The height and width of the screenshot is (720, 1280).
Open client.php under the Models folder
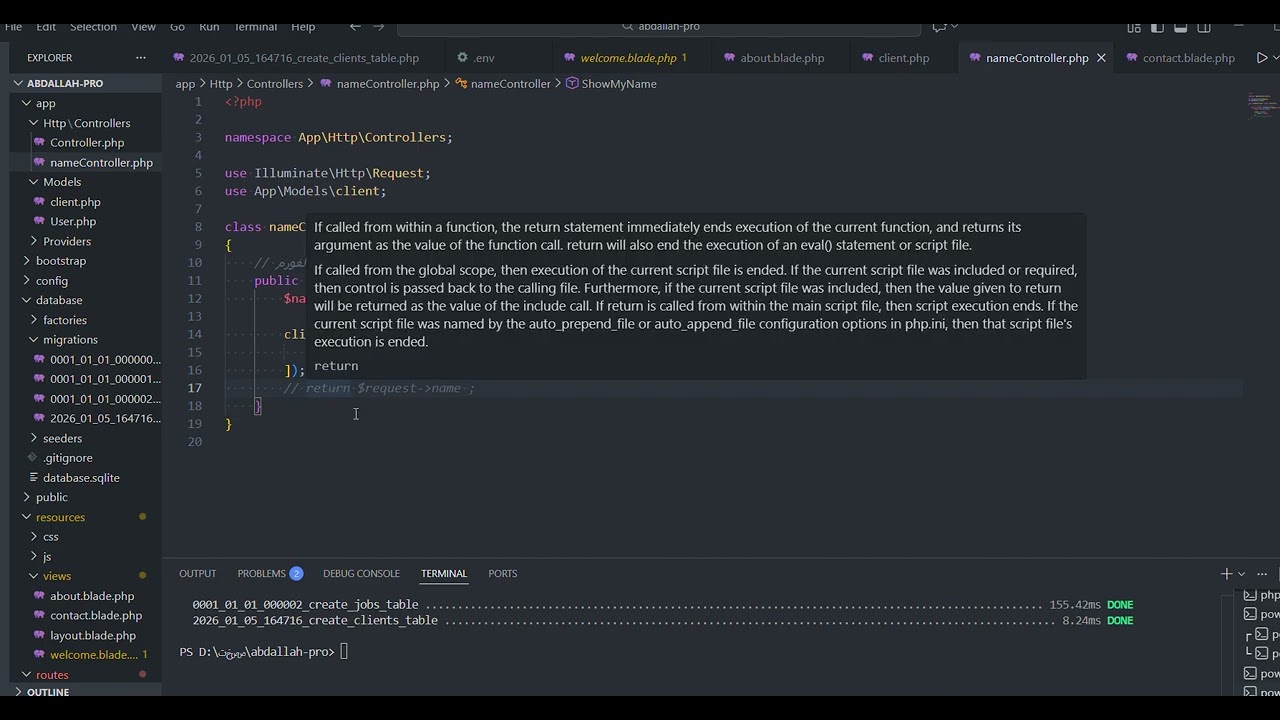(75, 202)
